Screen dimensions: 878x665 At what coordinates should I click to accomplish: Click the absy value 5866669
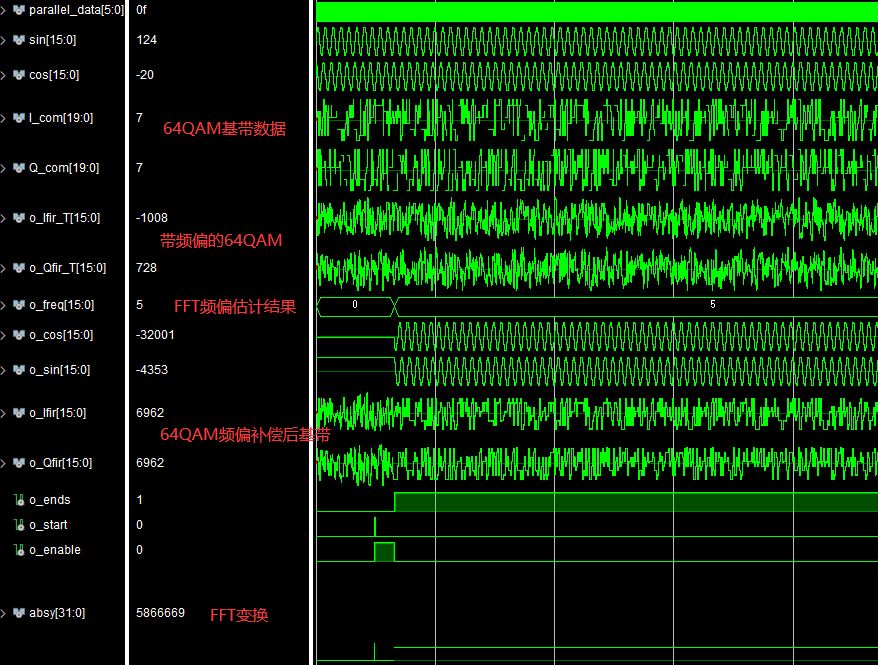tap(160, 613)
